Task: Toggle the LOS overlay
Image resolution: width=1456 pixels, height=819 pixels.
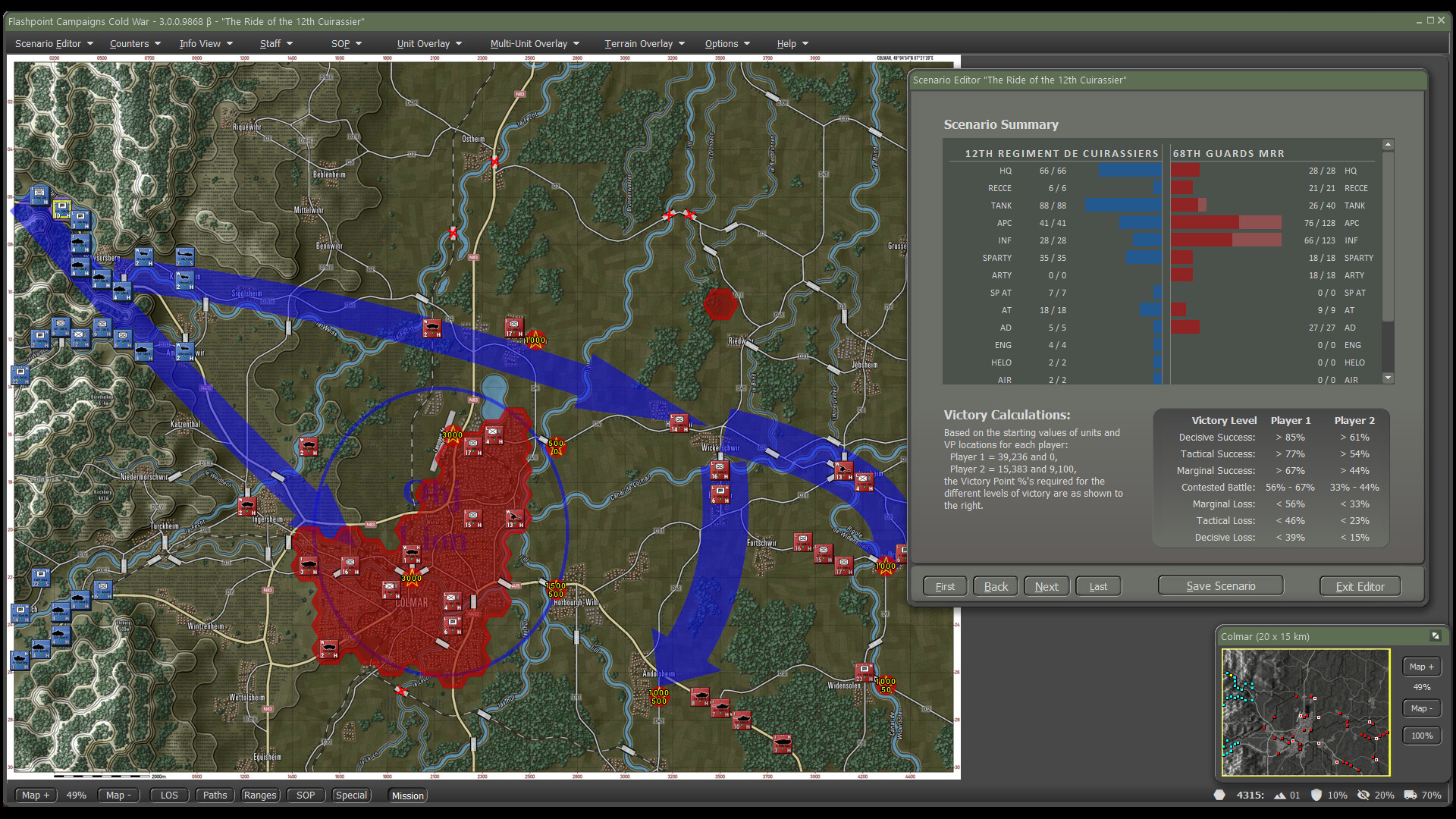Action: (169, 795)
